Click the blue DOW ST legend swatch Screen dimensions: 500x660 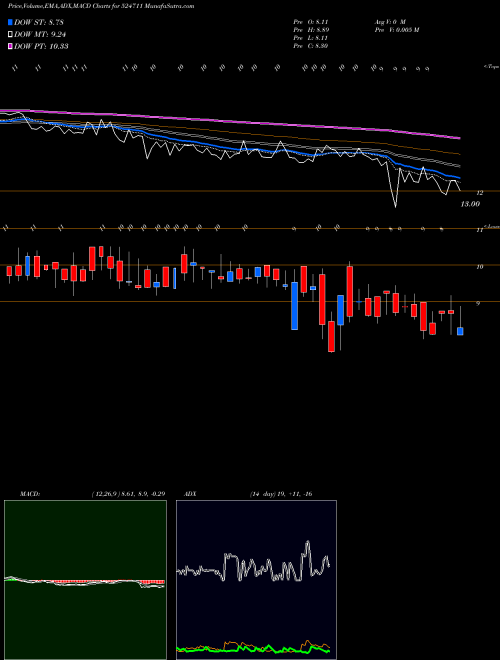(11, 22)
